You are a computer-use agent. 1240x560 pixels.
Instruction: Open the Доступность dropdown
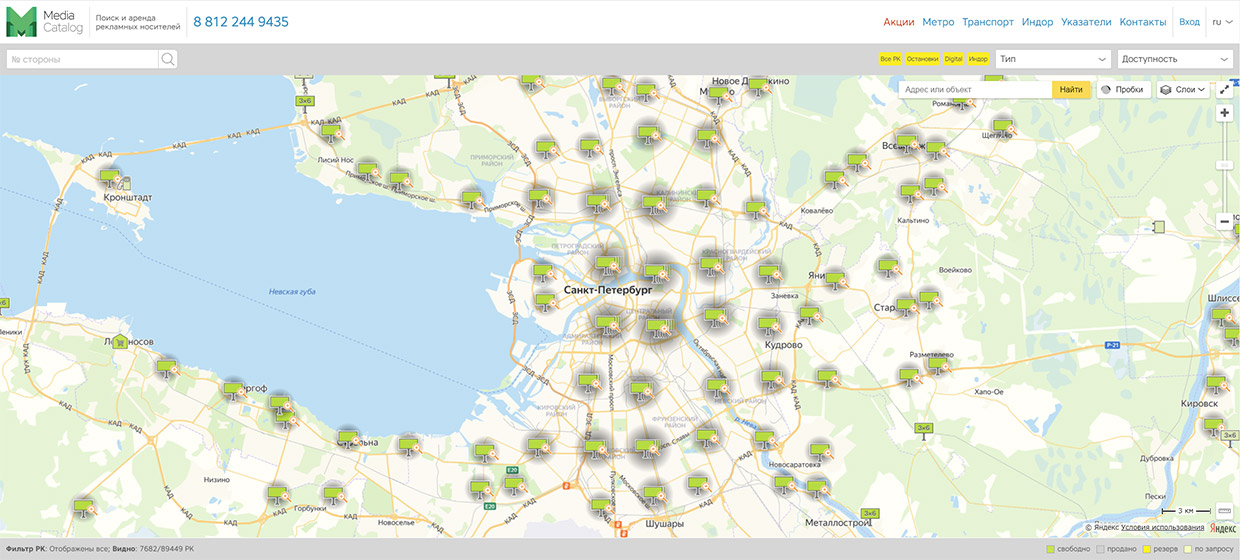point(1174,59)
